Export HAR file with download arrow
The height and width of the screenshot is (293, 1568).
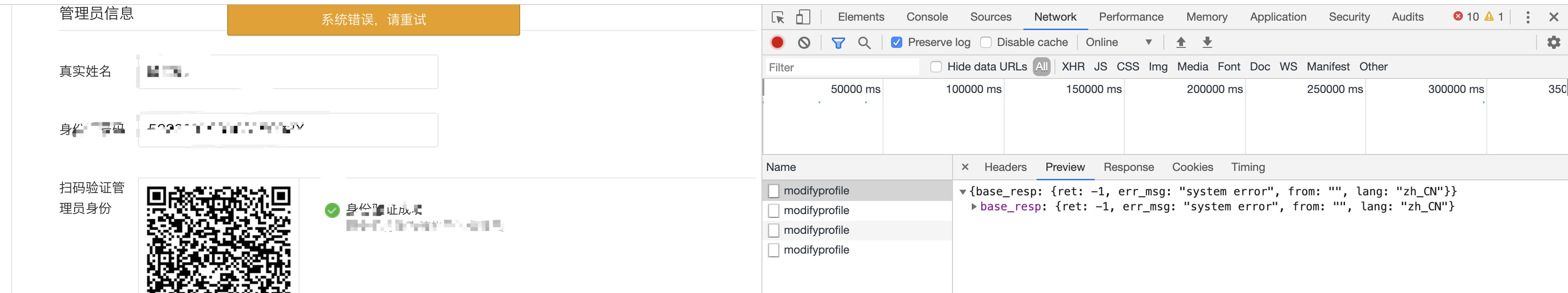click(x=1207, y=42)
